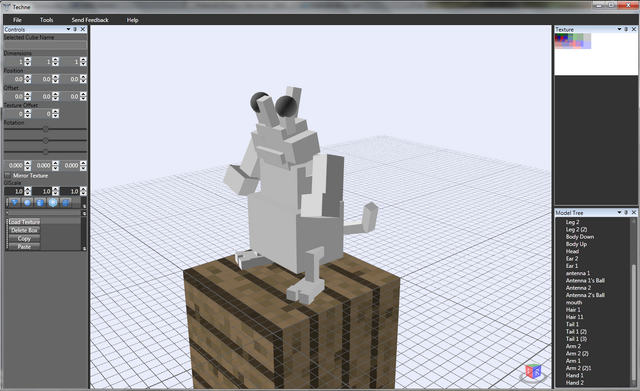Viewport: 640px width, 391px height.
Task: Open the Controls panel options dropdown arrow
Action: tap(68, 29)
